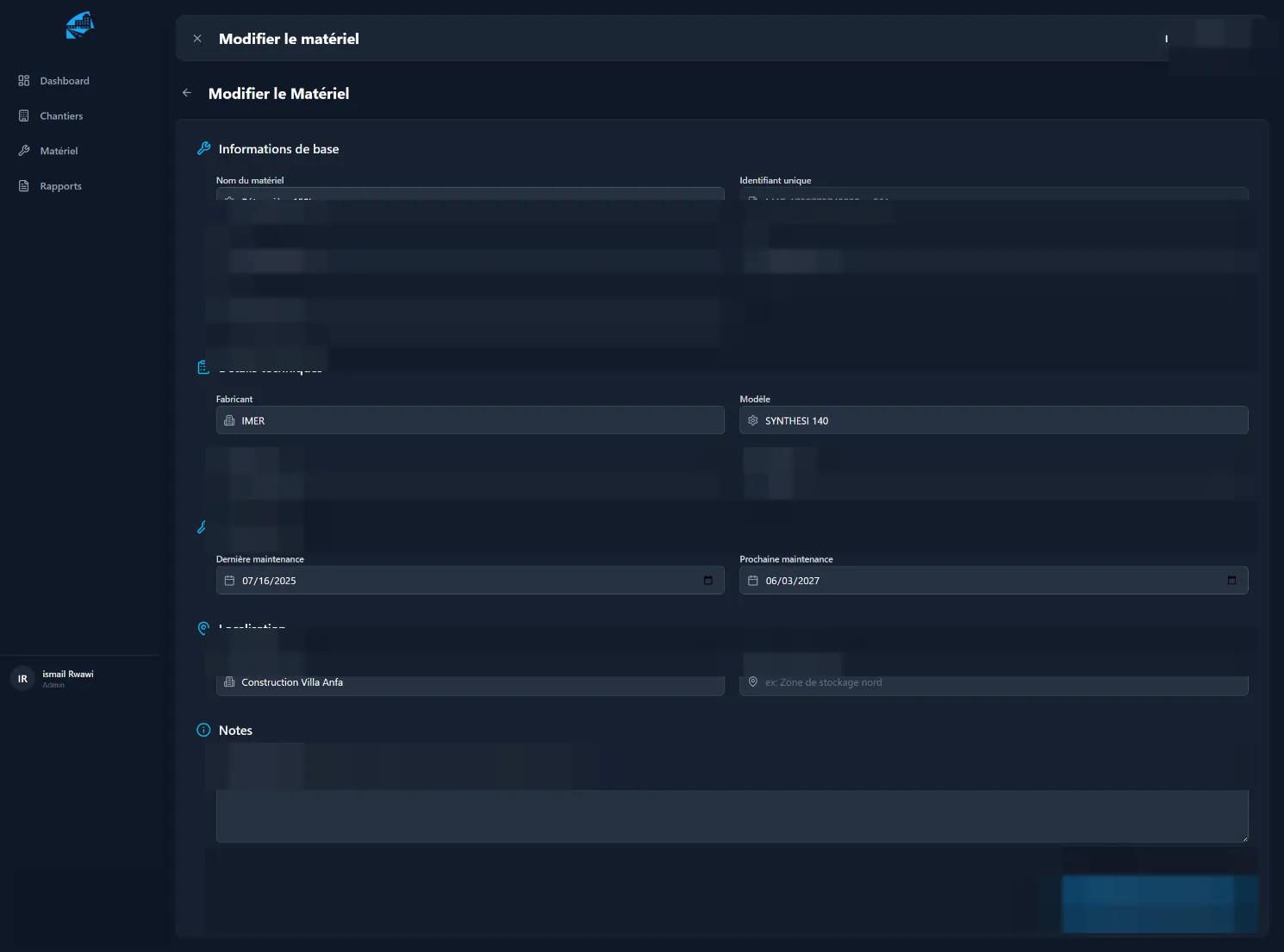
Task: Edit the Modèle field SYNTHESI 140
Action: (x=994, y=420)
